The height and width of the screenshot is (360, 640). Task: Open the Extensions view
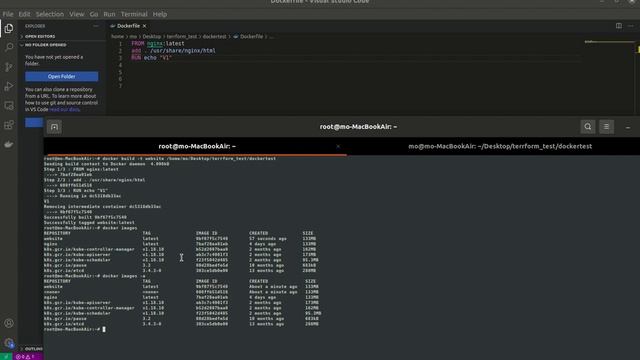(9, 125)
